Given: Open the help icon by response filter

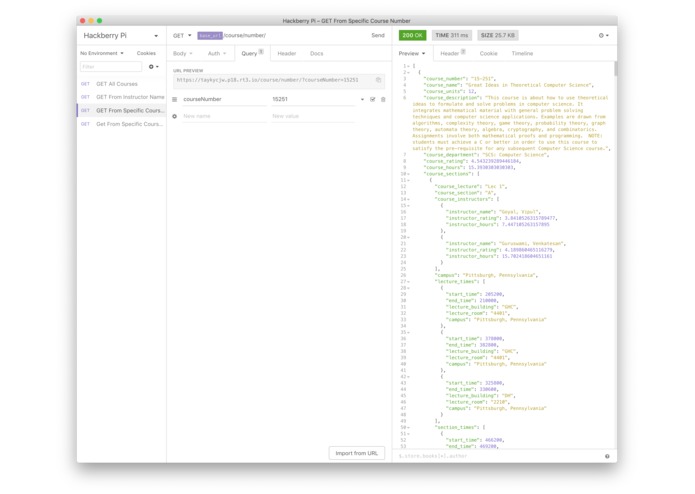Looking at the screenshot, I should click(x=607, y=456).
